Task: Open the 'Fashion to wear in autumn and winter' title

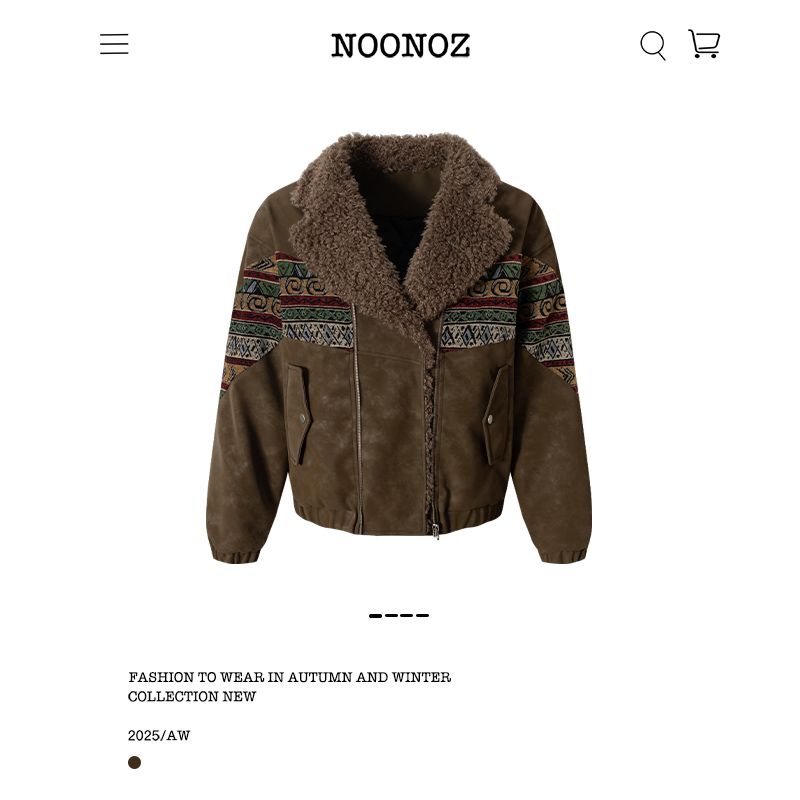Action: coord(289,677)
